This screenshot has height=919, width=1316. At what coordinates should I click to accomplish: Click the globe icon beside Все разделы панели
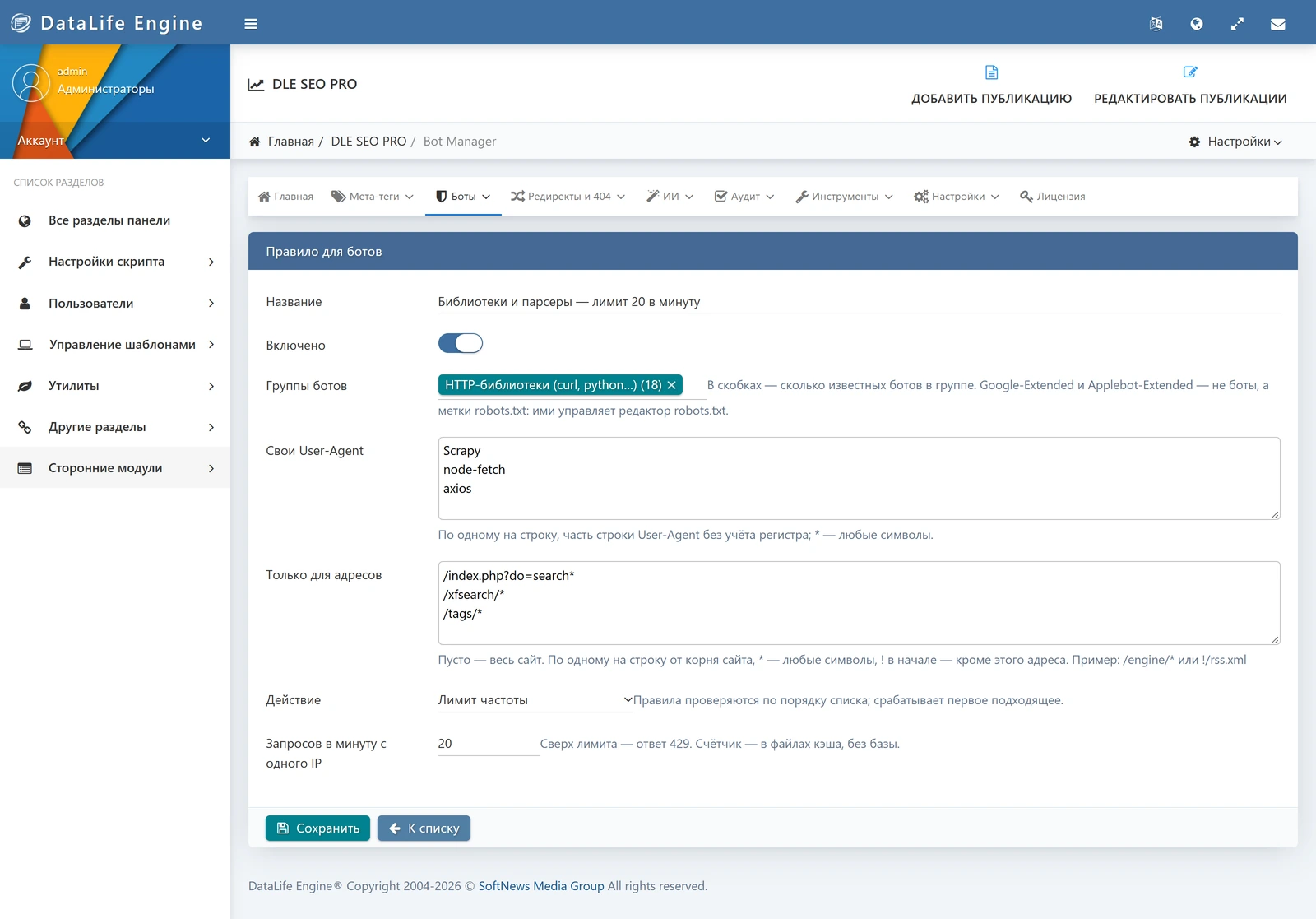click(x=25, y=220)
